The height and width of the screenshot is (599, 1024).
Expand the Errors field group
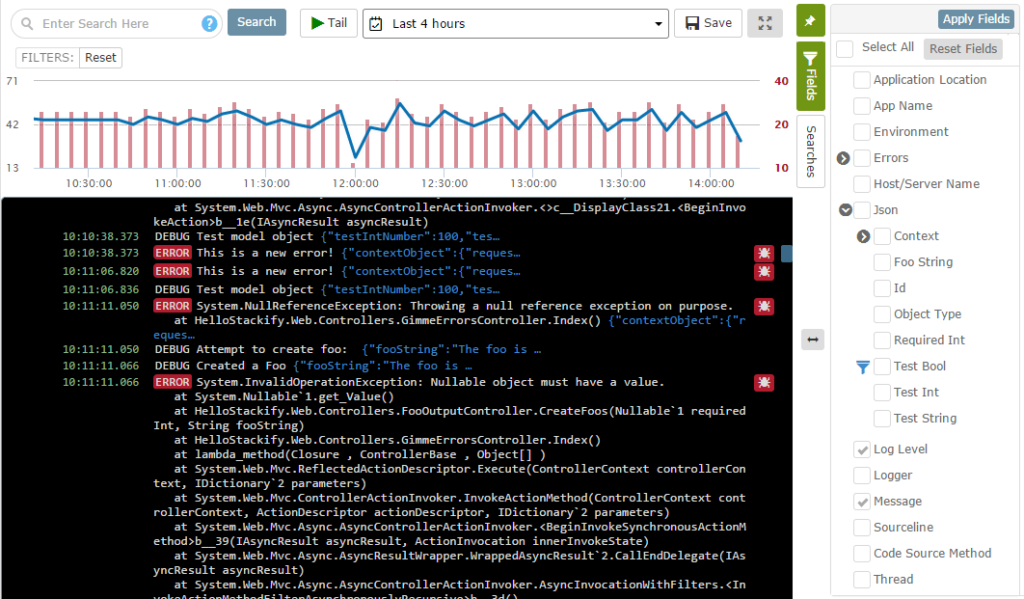(843, 158)
